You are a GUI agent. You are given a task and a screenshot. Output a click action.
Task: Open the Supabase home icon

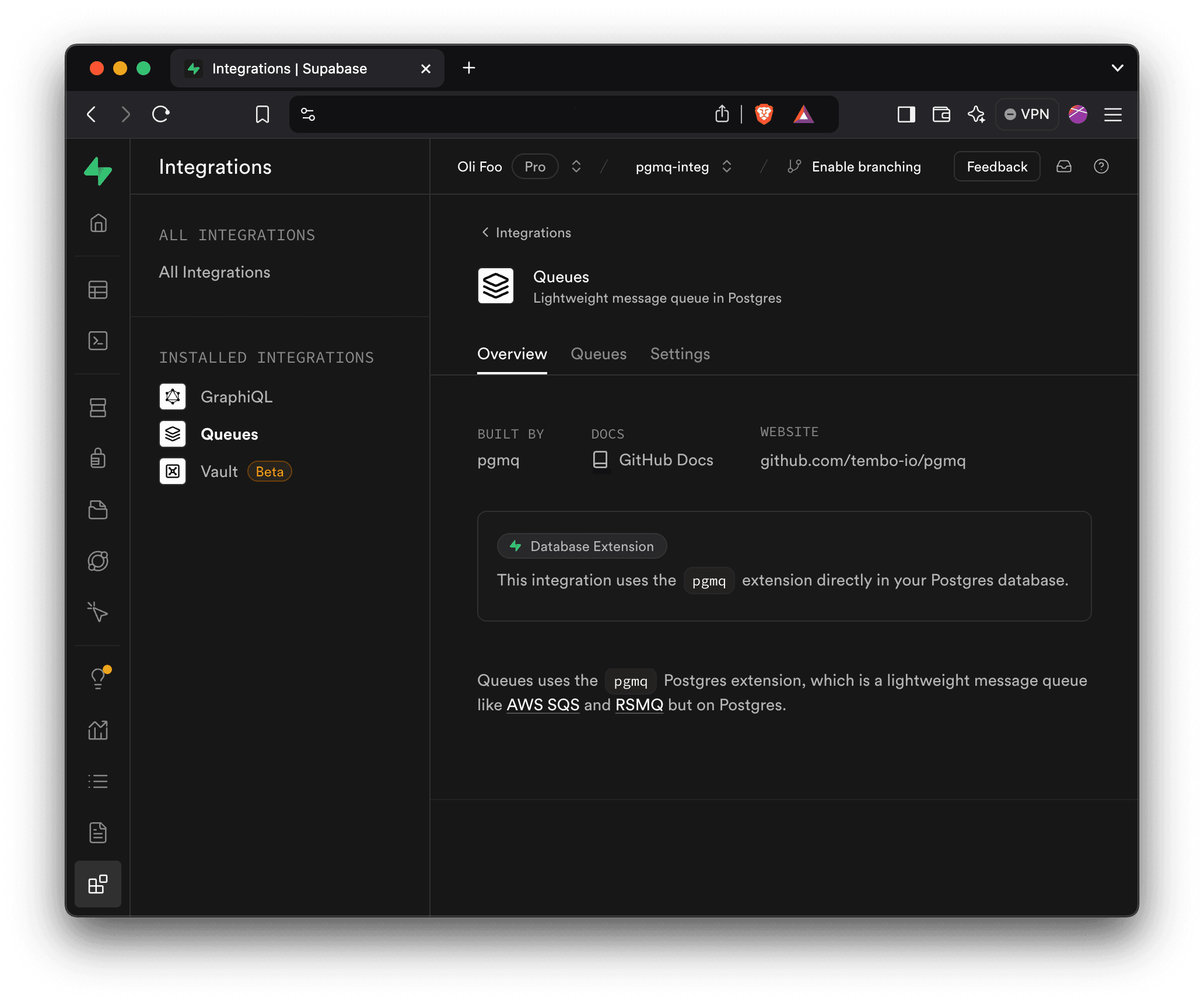pos(98,223)
